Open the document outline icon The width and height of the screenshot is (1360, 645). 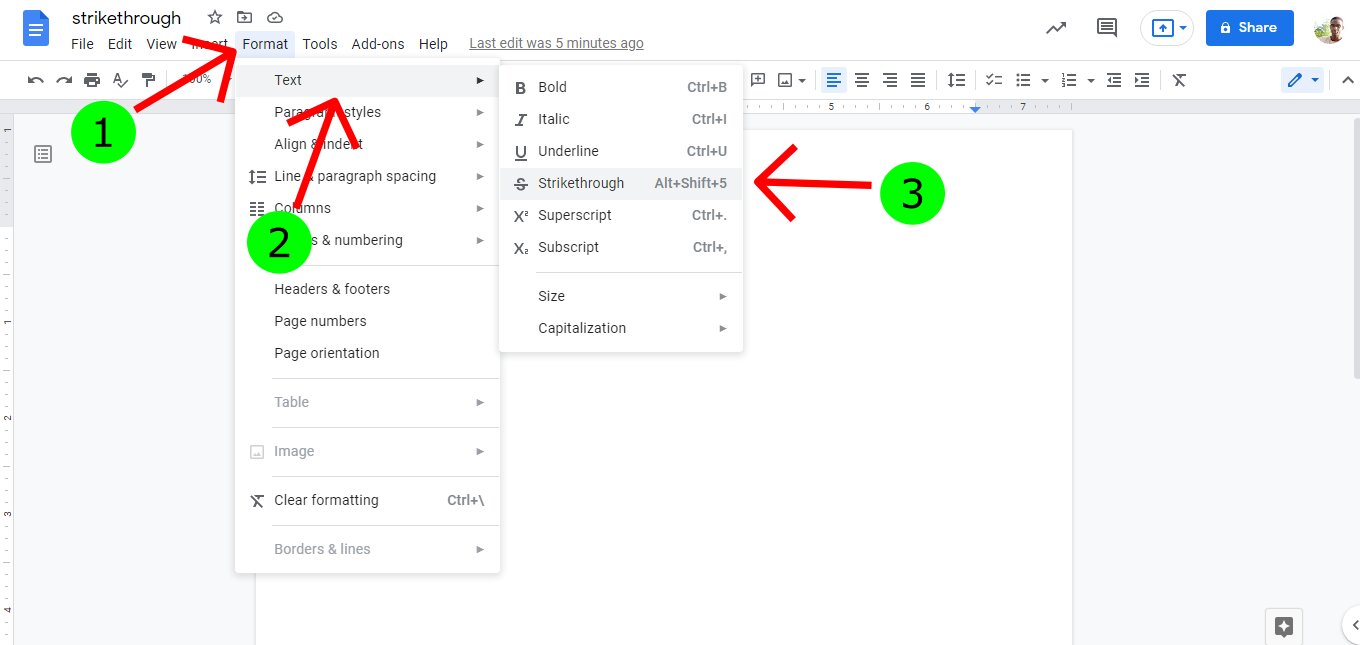42,153
